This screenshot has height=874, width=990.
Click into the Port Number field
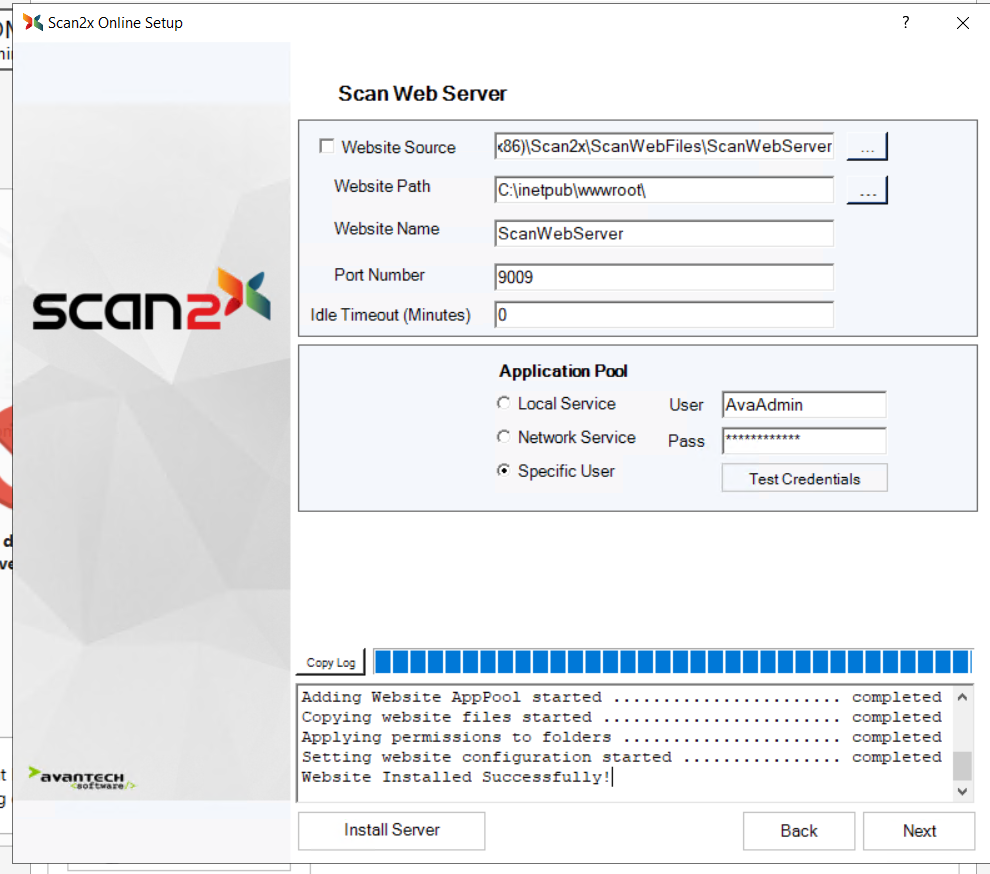pos(664,277)
